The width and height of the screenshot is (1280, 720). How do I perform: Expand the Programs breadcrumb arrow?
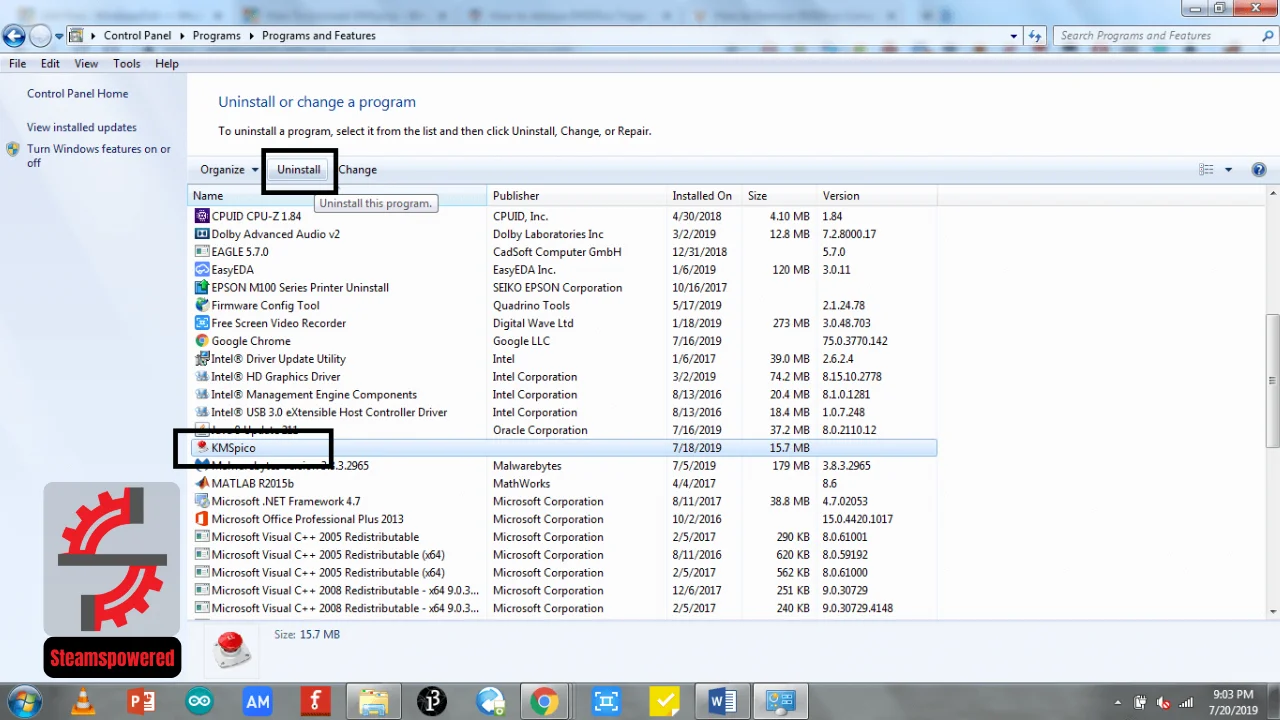[250, 36]
